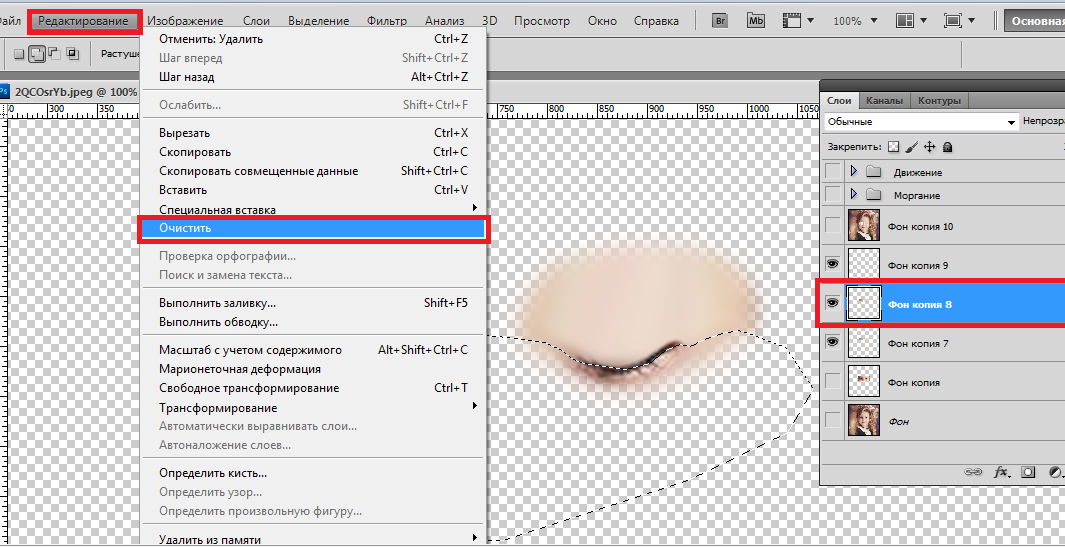
Task: Select Скопировать in the Edit menu
Action: [x=313, y=152]
